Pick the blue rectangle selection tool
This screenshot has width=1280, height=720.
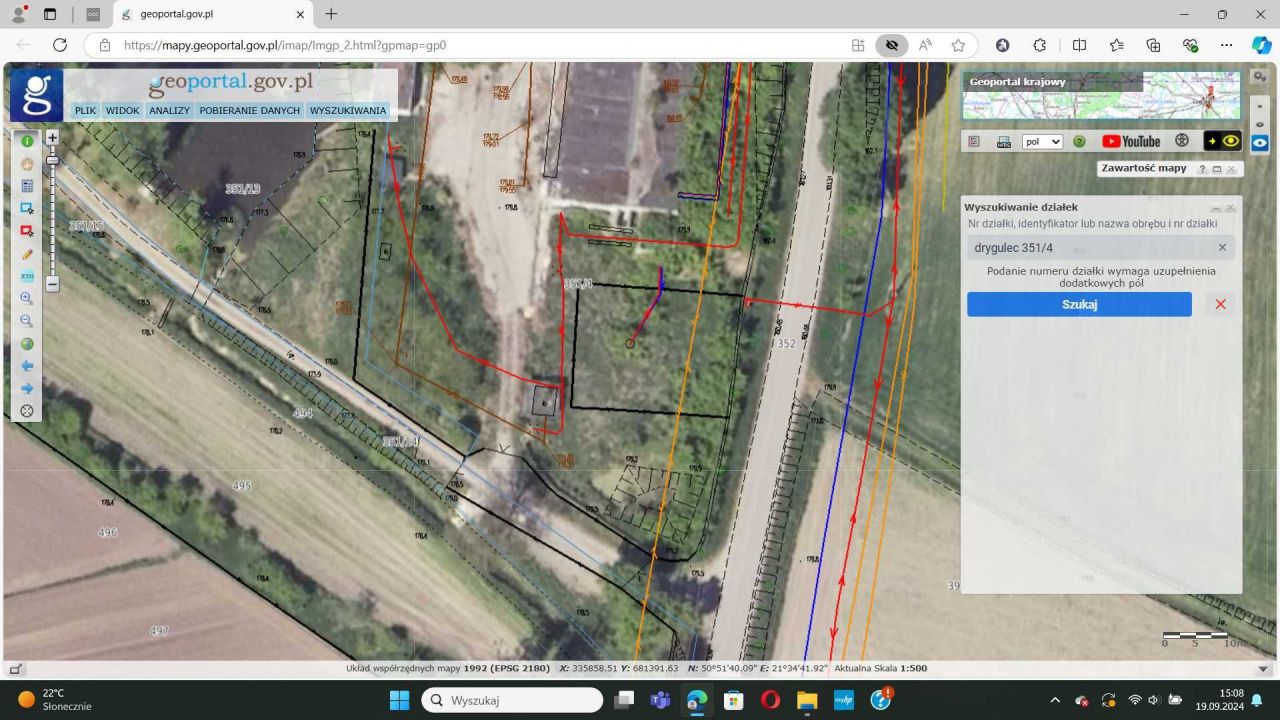27,208
